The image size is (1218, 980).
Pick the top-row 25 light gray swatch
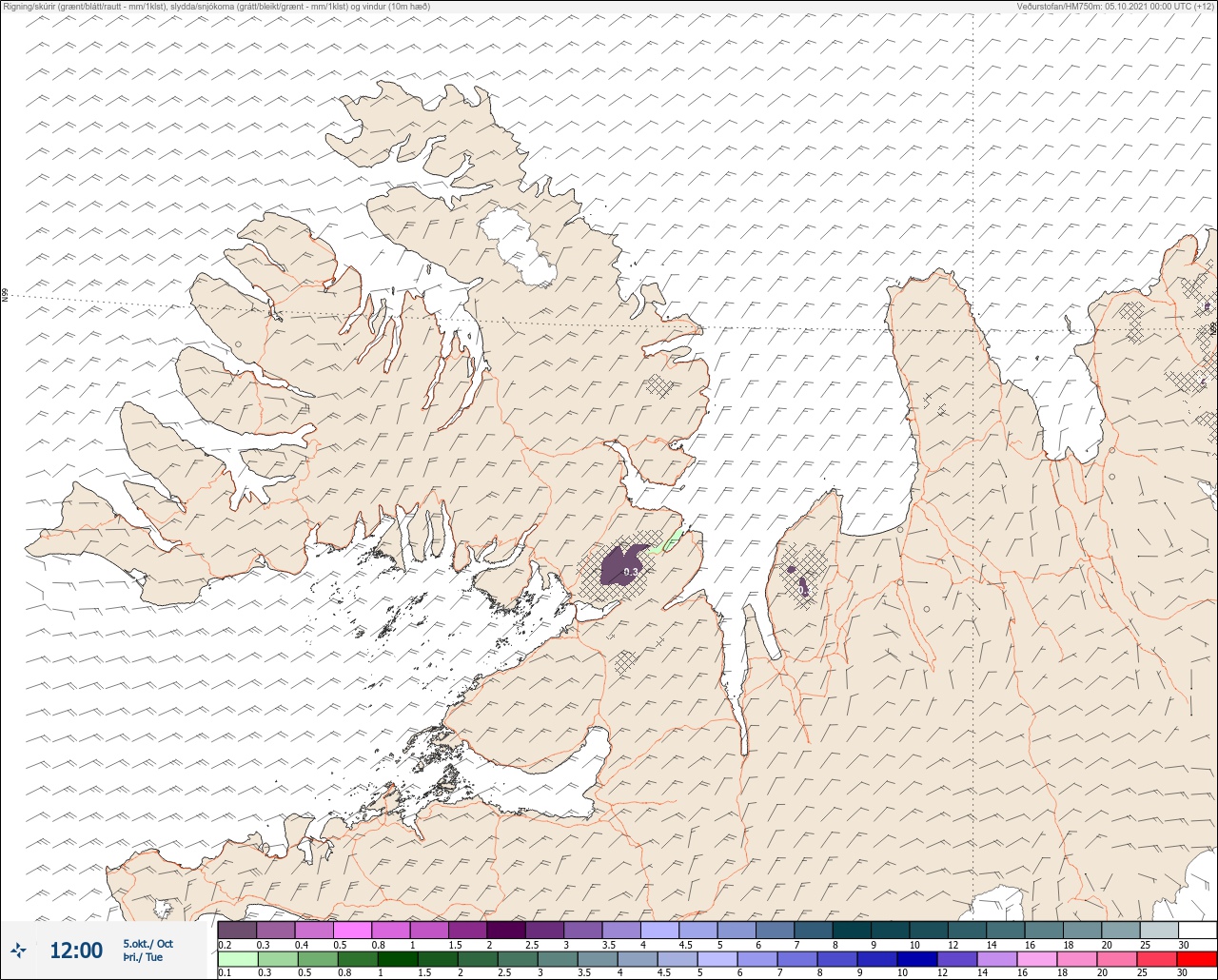(x=1158, y=930)
